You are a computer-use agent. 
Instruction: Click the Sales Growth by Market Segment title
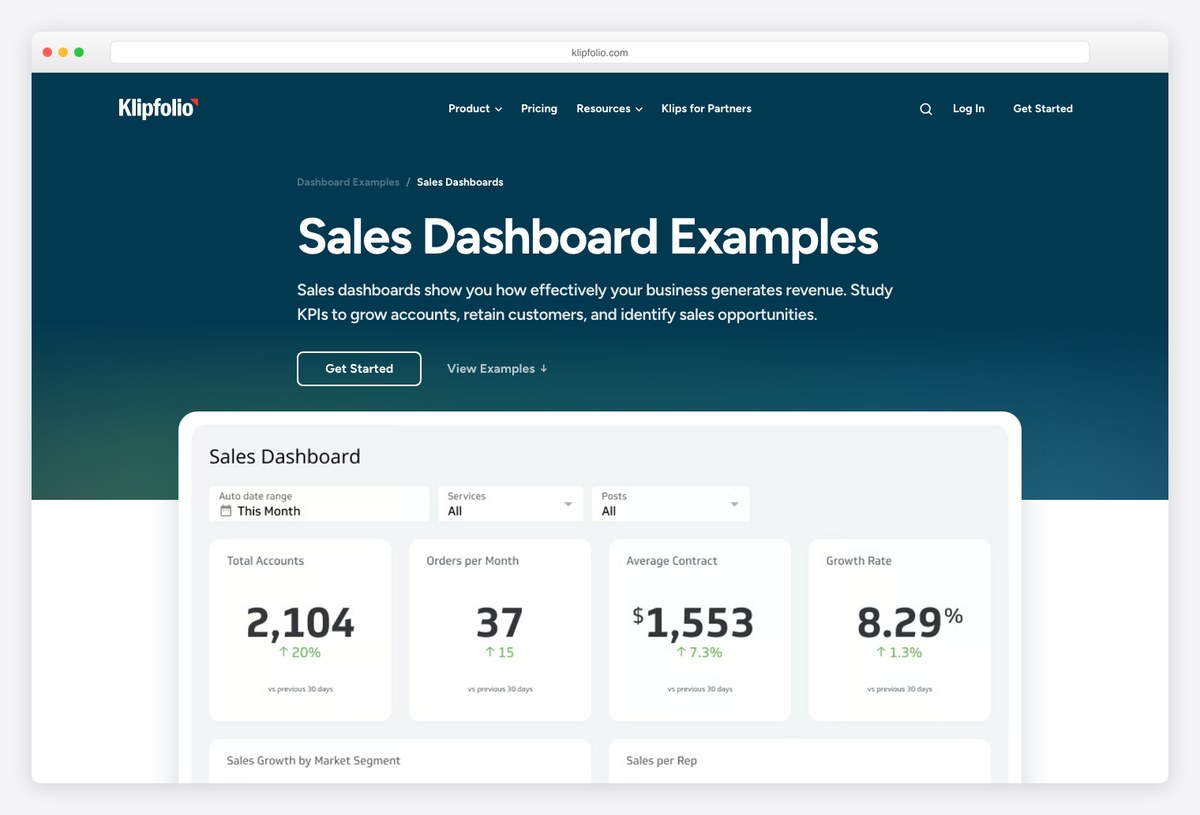tap(313, 761)
